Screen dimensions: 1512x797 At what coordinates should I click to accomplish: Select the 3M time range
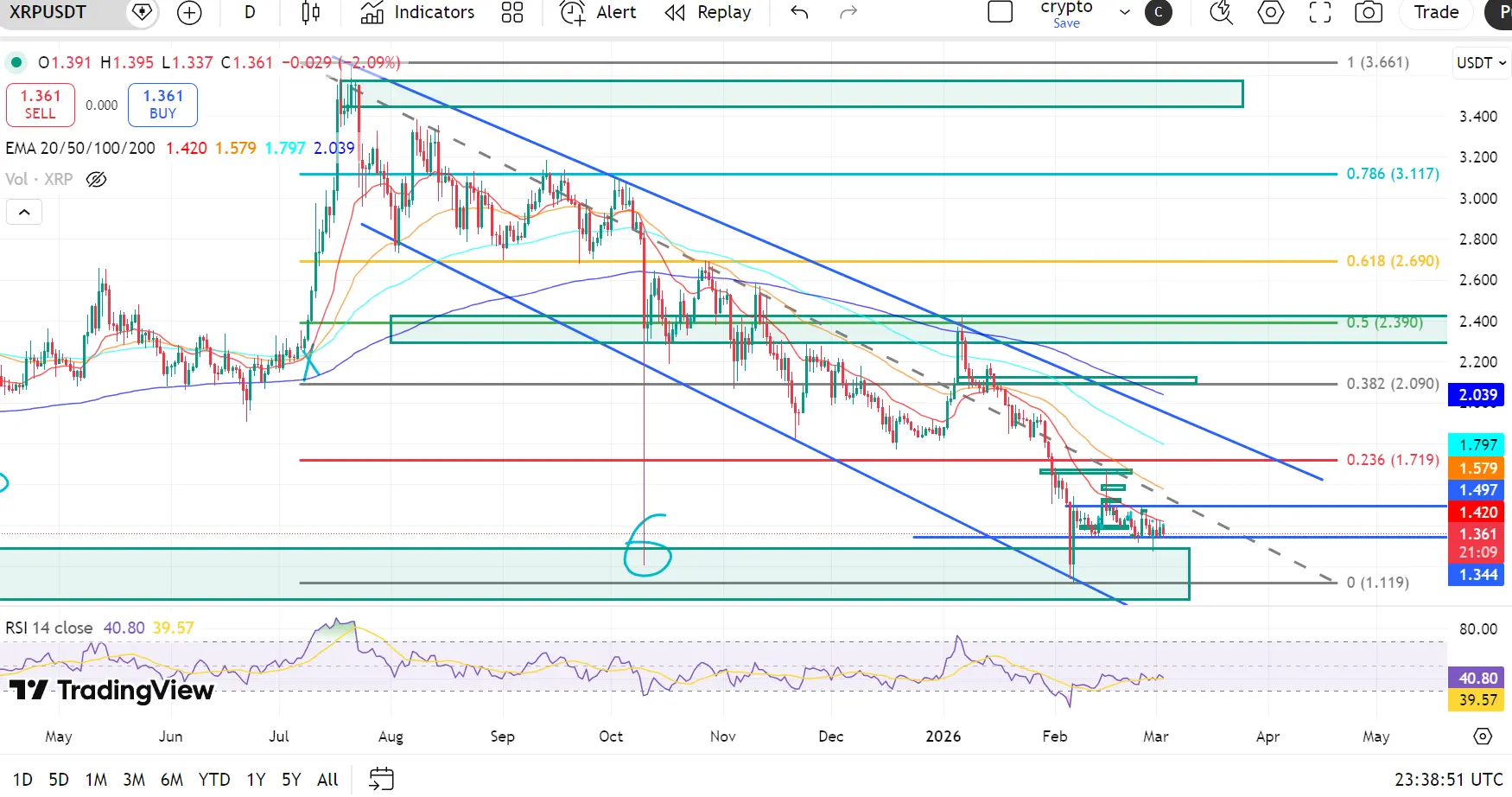[134, 779]
